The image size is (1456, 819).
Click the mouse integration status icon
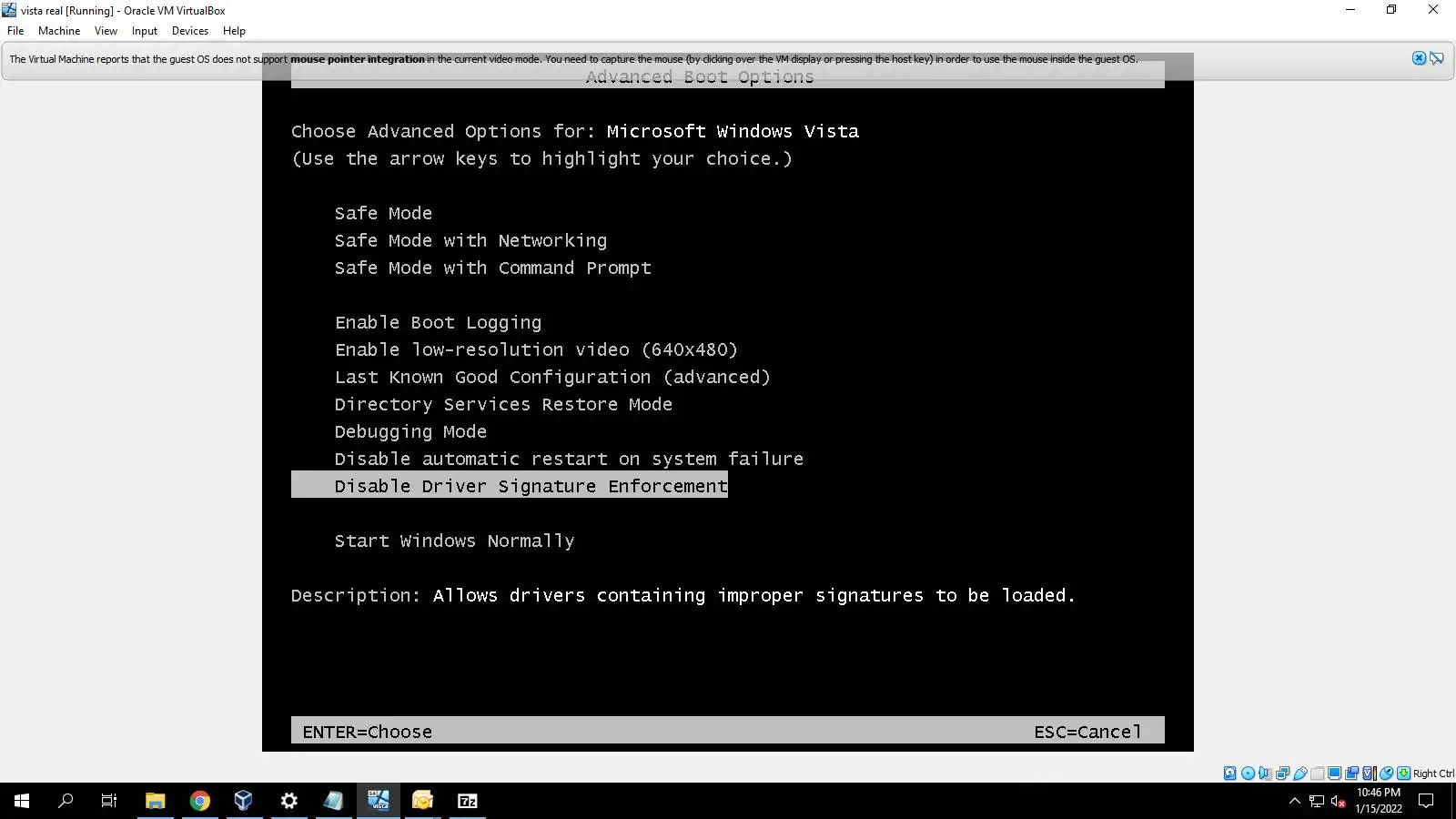[1386, 773]
